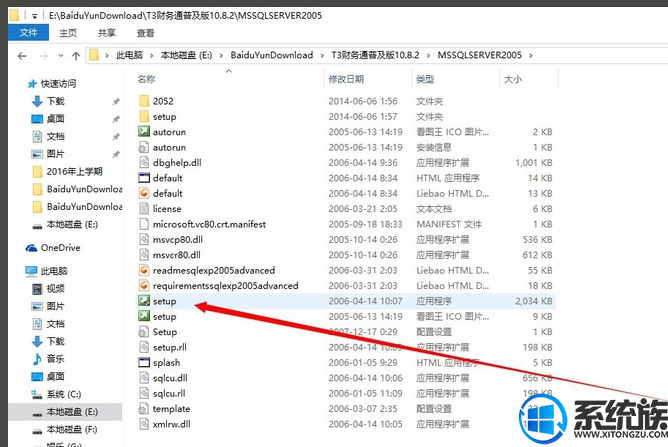Viewport: 668px width, 447px height.
Task: Switch to the 查看 ribbon tab
Action: tap(145, 33)
